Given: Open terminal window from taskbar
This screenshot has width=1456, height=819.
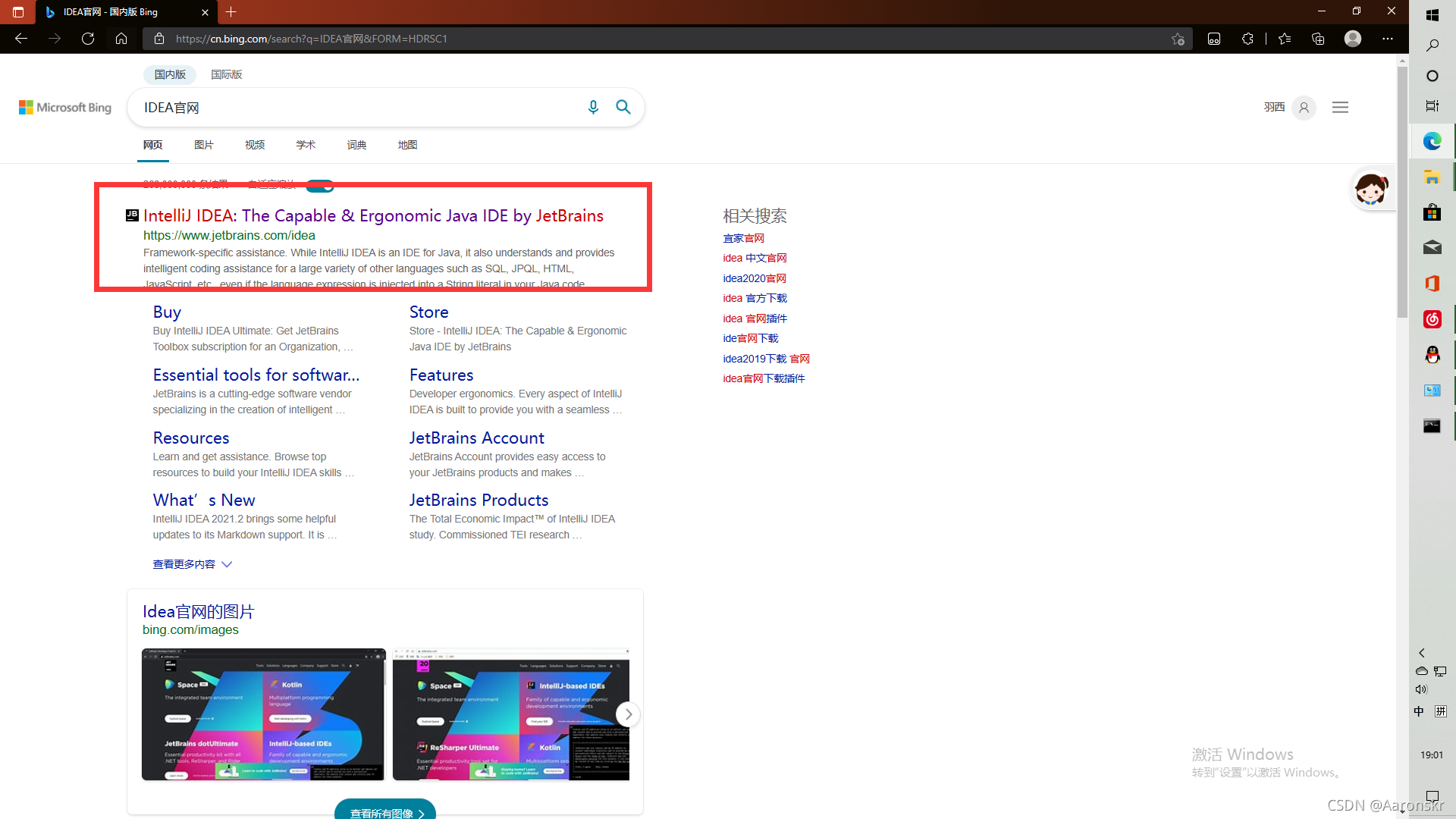Looking at the screenshot, I should pyautogui.click(x=1432, y=426).
